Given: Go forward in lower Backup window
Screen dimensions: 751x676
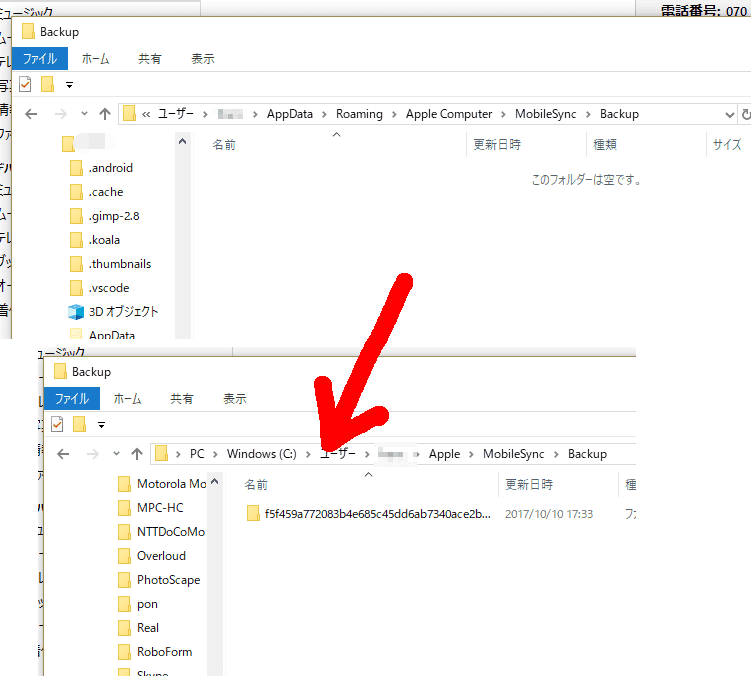Looking at the screenshot, I should click(x=92, y=454).
